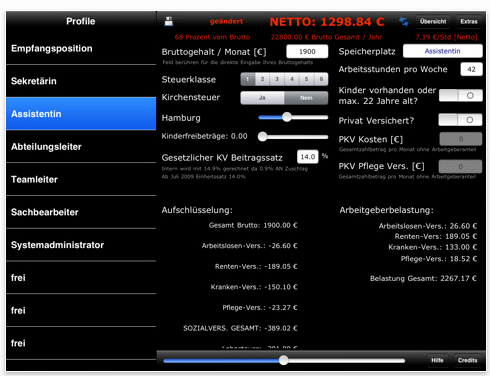
Task: Select the Assistentin profile
Action: point(81,114)
